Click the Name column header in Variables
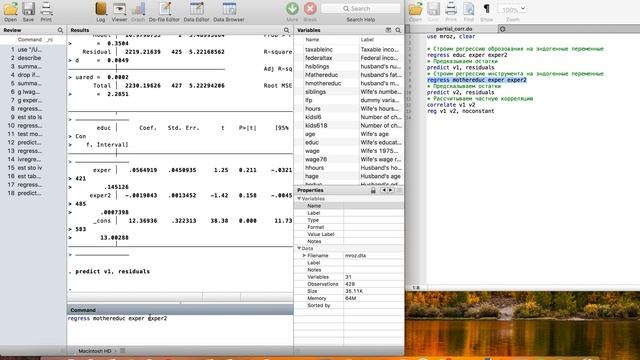Image resolution: width=640 pixels, height=360 pixels. (x=312, y=40)
